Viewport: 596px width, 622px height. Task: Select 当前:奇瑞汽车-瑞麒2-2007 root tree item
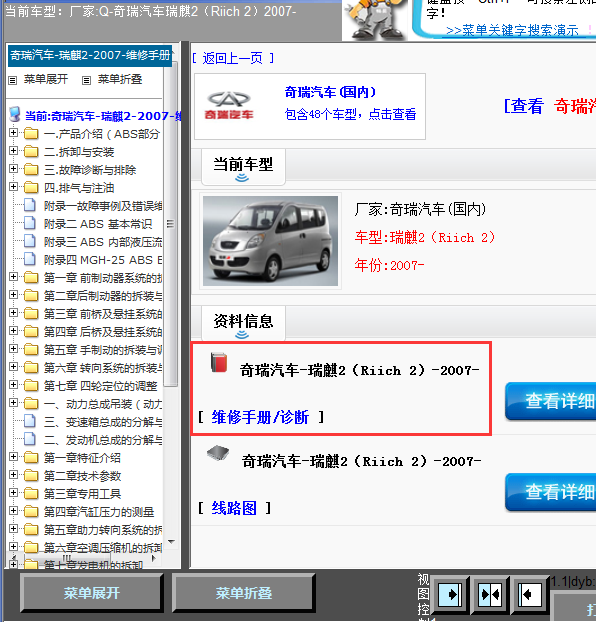point(103,116)
